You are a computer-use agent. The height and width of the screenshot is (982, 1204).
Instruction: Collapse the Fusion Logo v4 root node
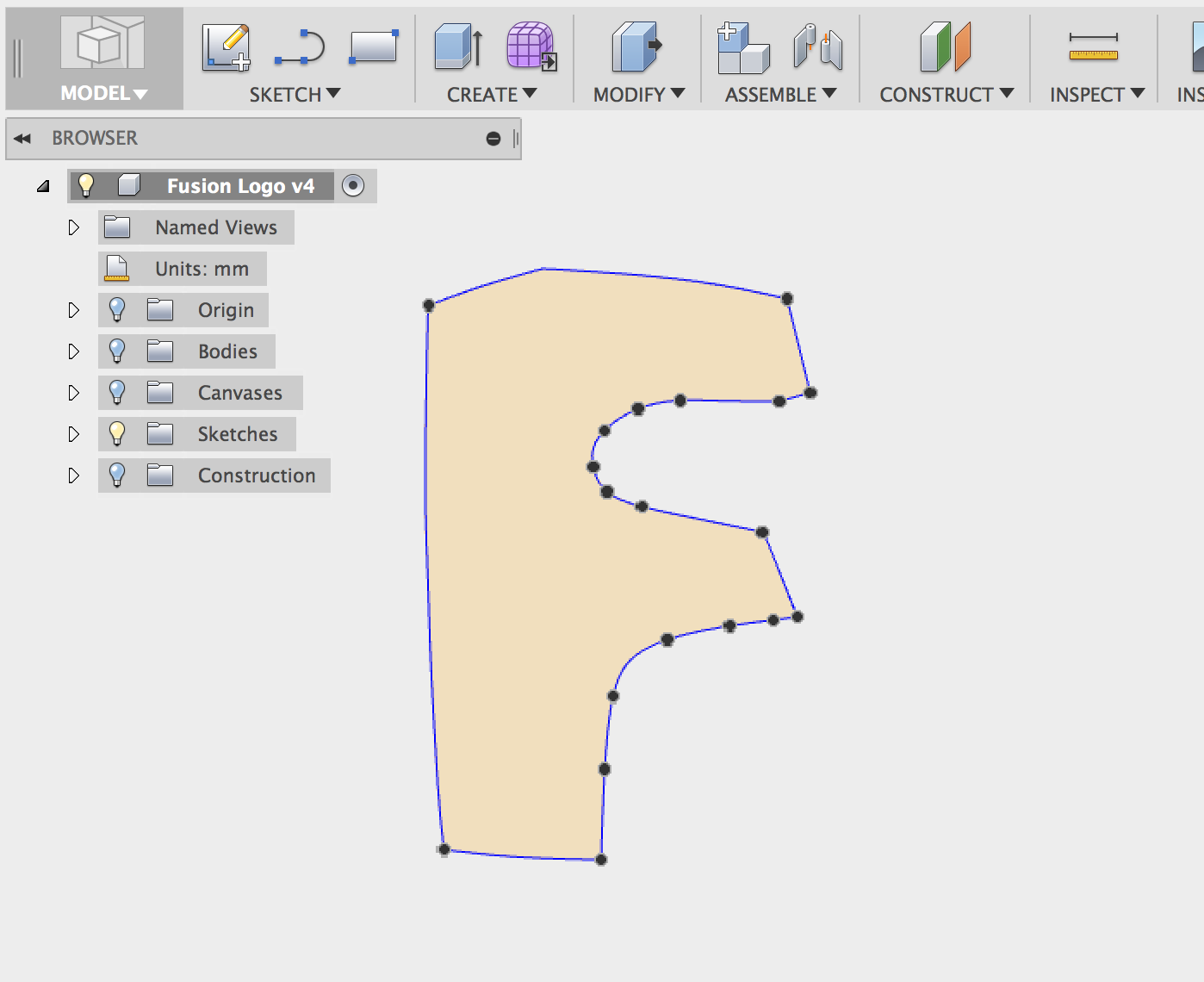point(43,186)
